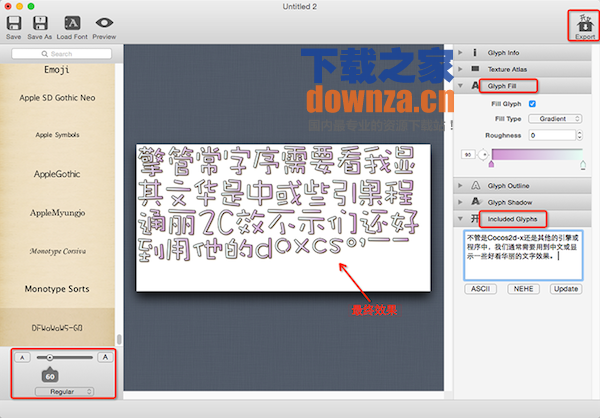This screenshot has height=418, width=600.
Task: Open the Regular font style dropdown
Action: (x=64, y=392)
